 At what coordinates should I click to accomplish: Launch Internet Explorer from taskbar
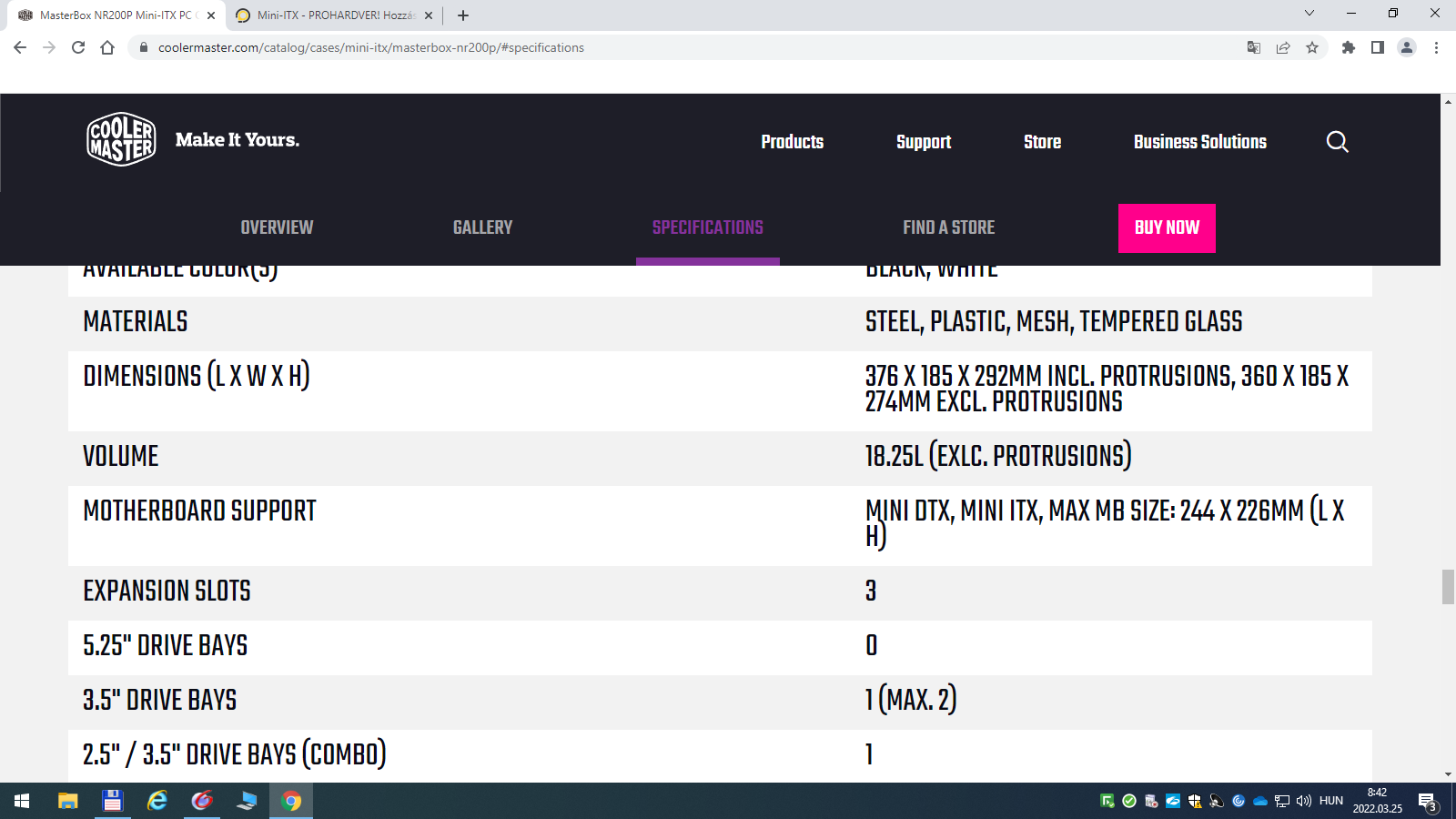click(157, 801)
